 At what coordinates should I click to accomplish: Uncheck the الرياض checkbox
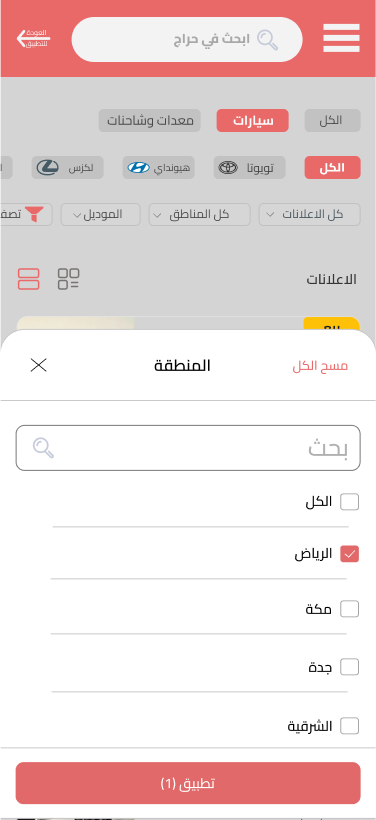pyautogui.click(x=349, y=554)
